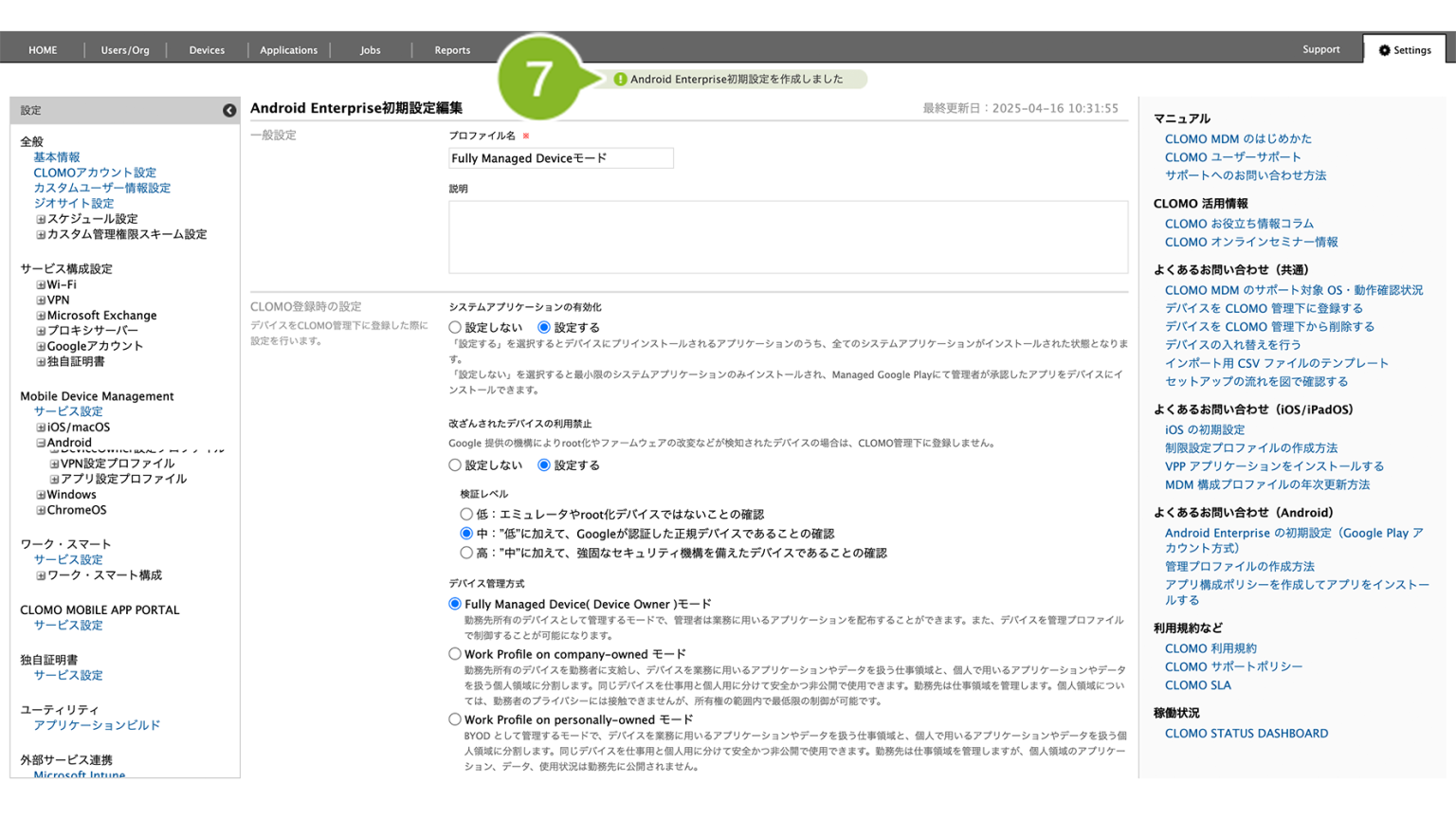Click the green notification alert icon
The image size is (1456, 819).
coord(620,80)
